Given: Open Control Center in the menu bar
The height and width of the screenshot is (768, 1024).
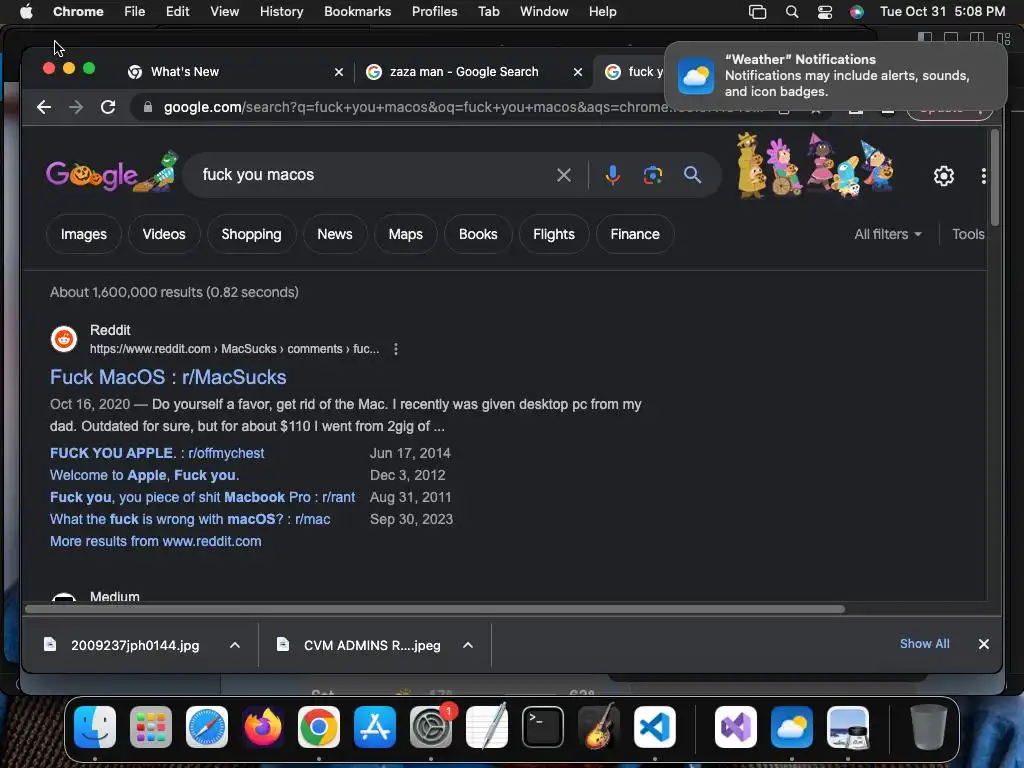Looking at the screenshot, I should click(825, 12).
